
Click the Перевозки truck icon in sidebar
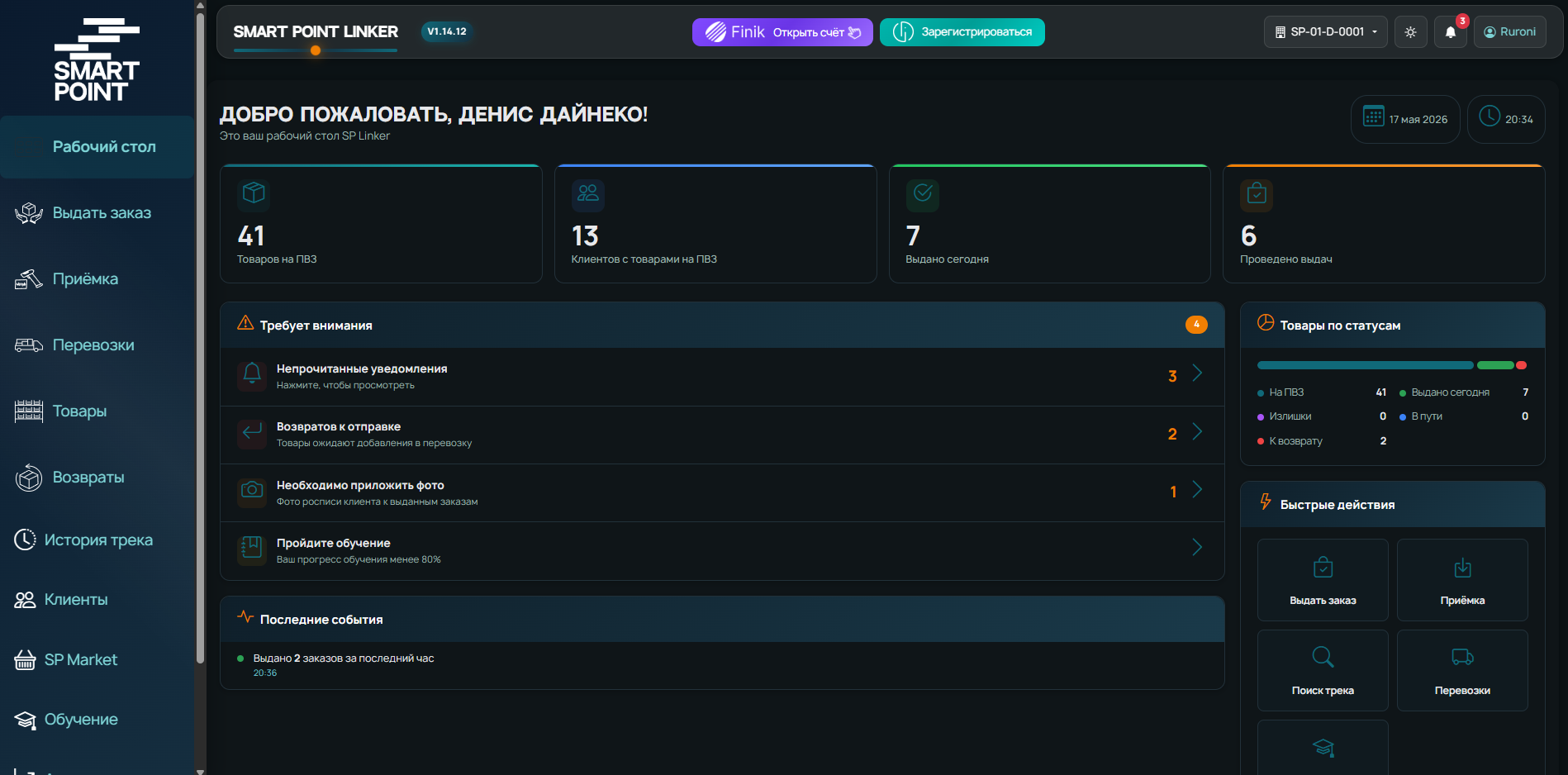[x=29, y=345]
